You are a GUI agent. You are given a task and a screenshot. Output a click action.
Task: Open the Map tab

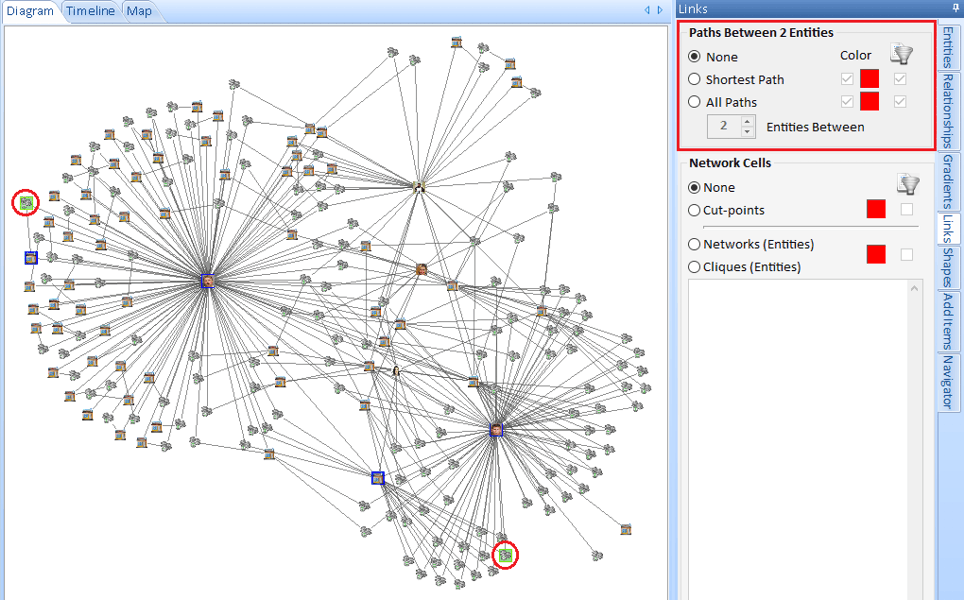click(139, 11)
